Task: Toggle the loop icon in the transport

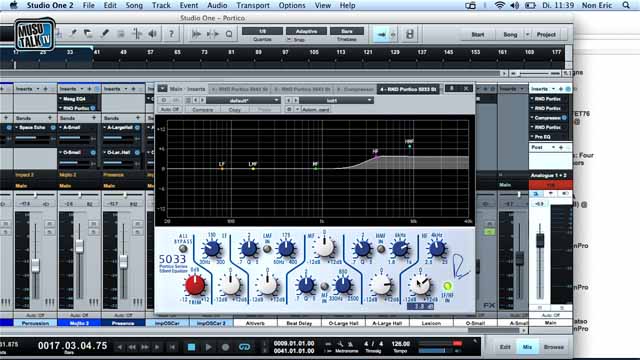Action: click(244, 347)
